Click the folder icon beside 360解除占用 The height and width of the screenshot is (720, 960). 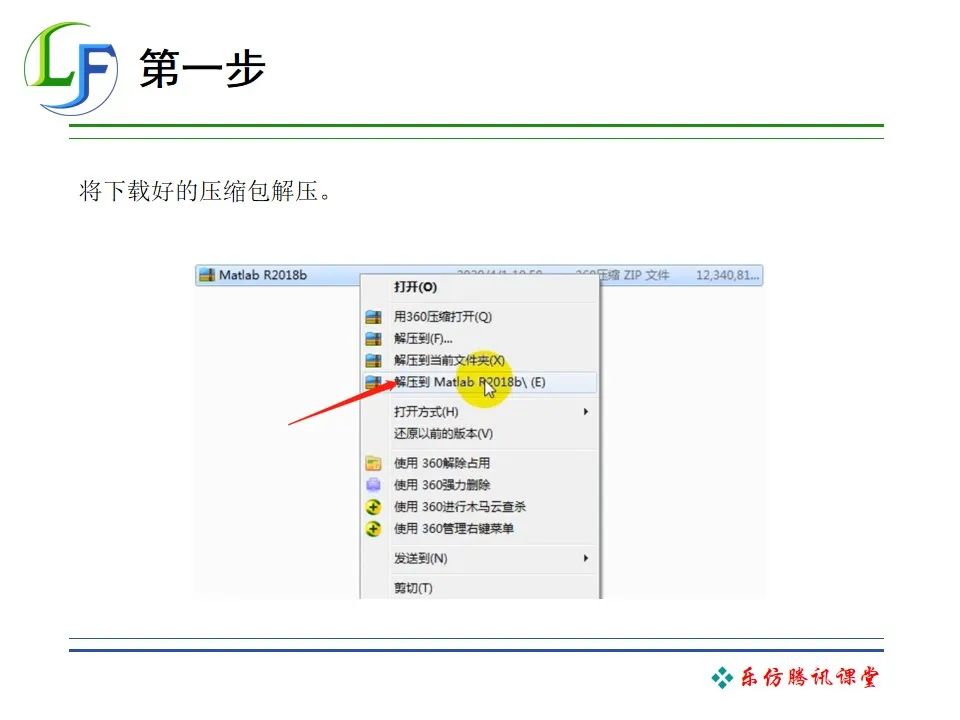click(373, 463)
